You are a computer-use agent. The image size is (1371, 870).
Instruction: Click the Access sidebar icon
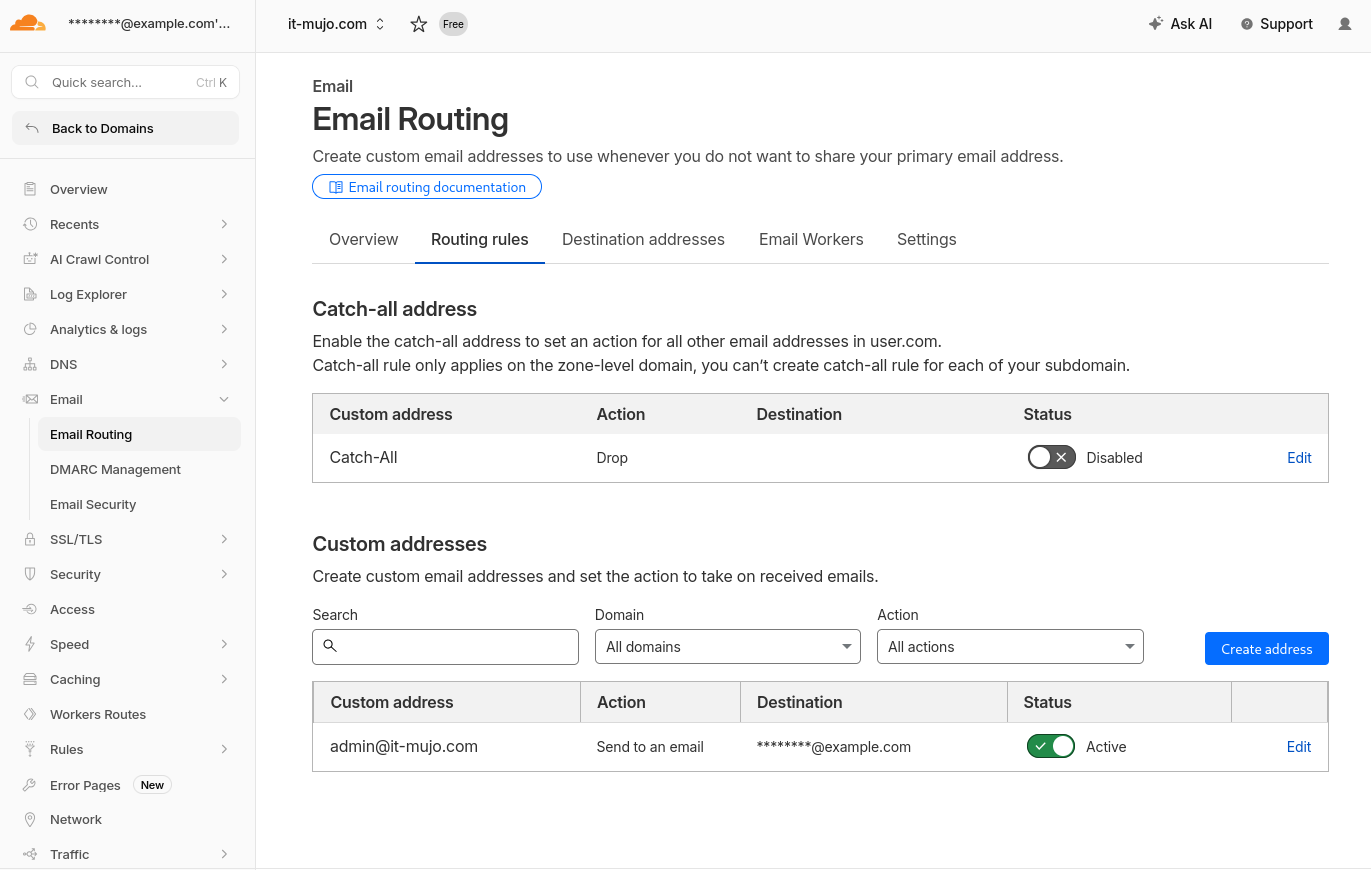pos(30,609)
